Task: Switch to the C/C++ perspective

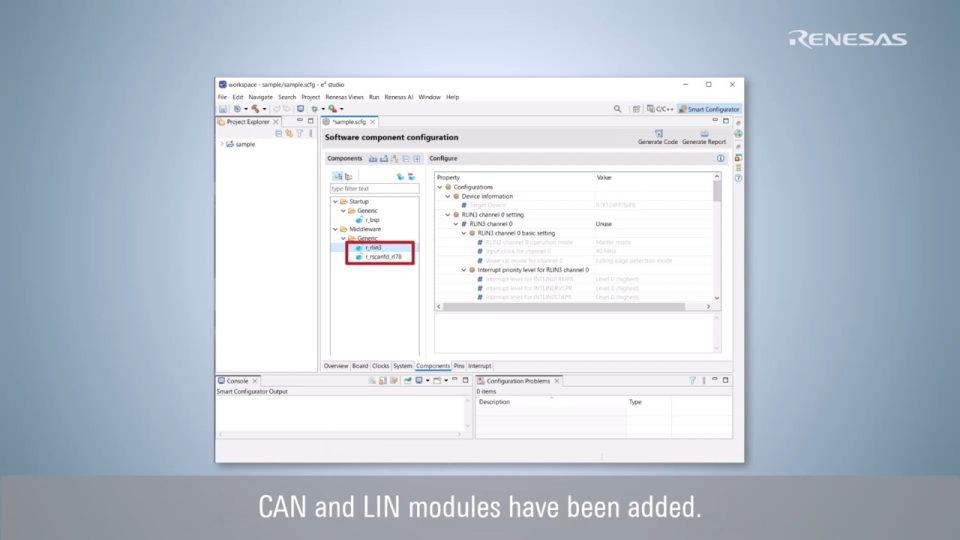Action: pyautogui.click(x=660, y=109)
